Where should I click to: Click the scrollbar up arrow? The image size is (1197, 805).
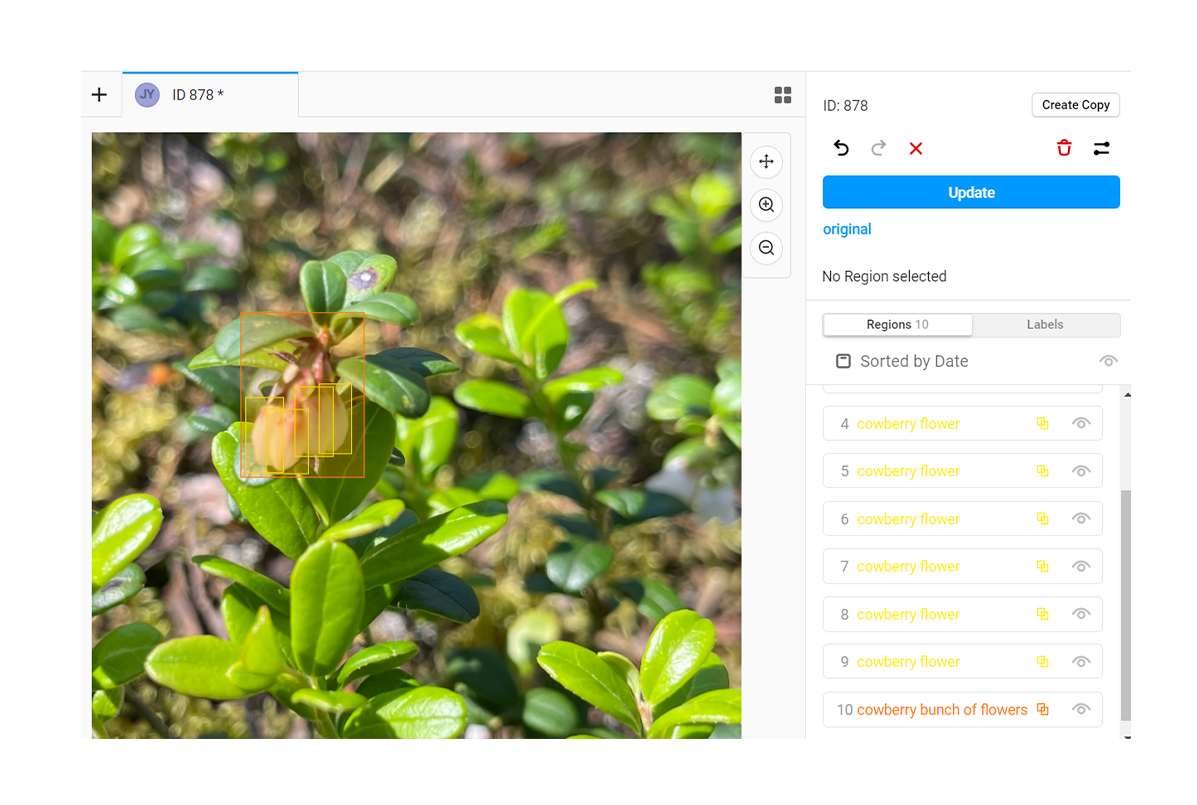click(x=1127, y=395)
